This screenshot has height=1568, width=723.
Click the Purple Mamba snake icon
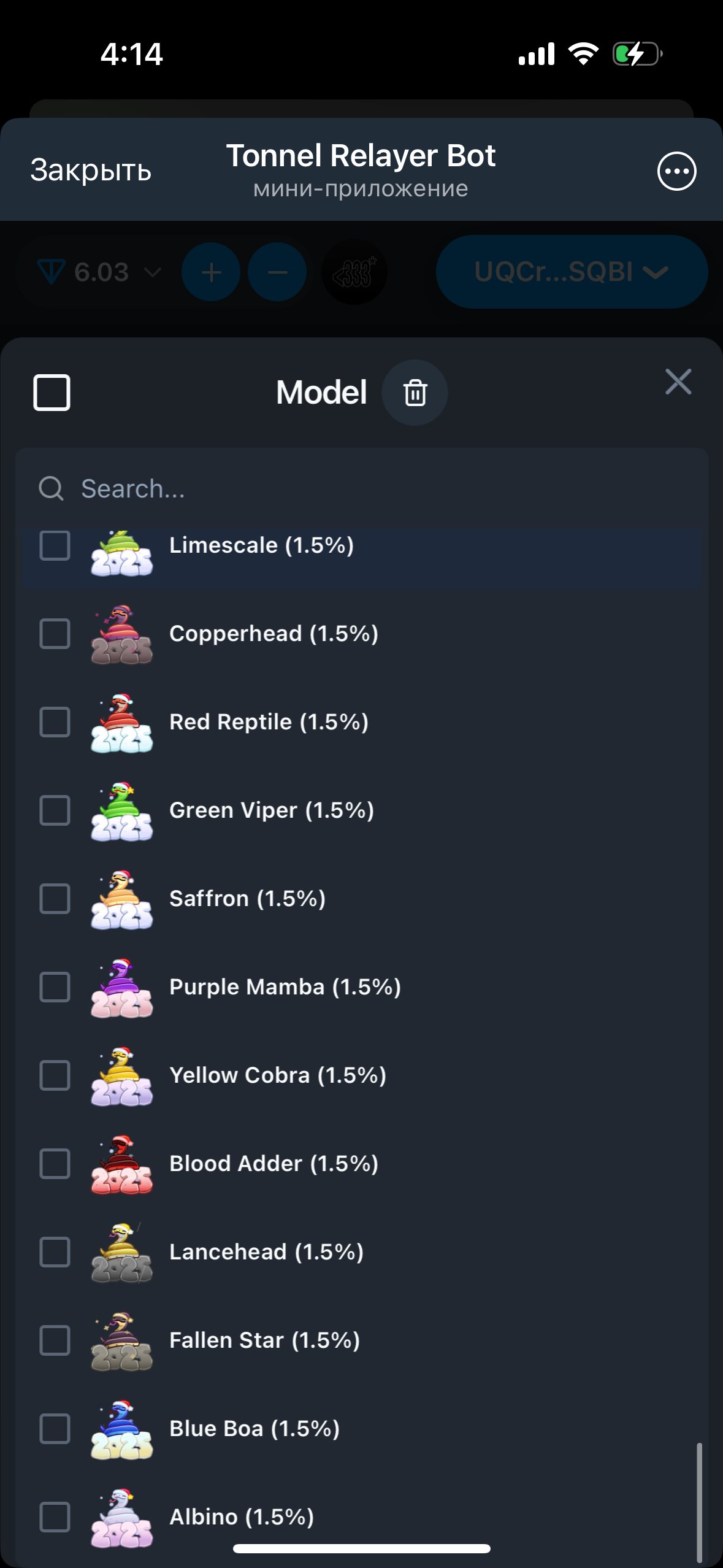pos(121,988)
